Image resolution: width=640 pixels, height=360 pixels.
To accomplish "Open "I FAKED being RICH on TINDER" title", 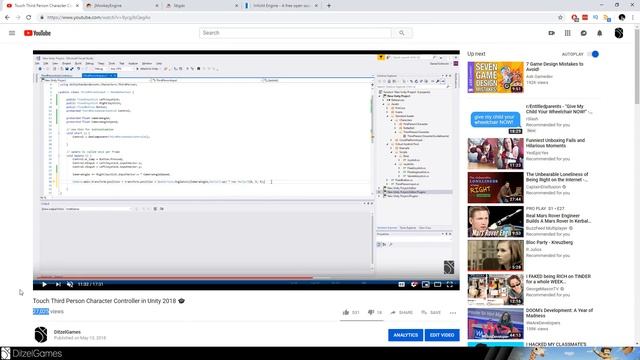I will [x=558, y=279].
